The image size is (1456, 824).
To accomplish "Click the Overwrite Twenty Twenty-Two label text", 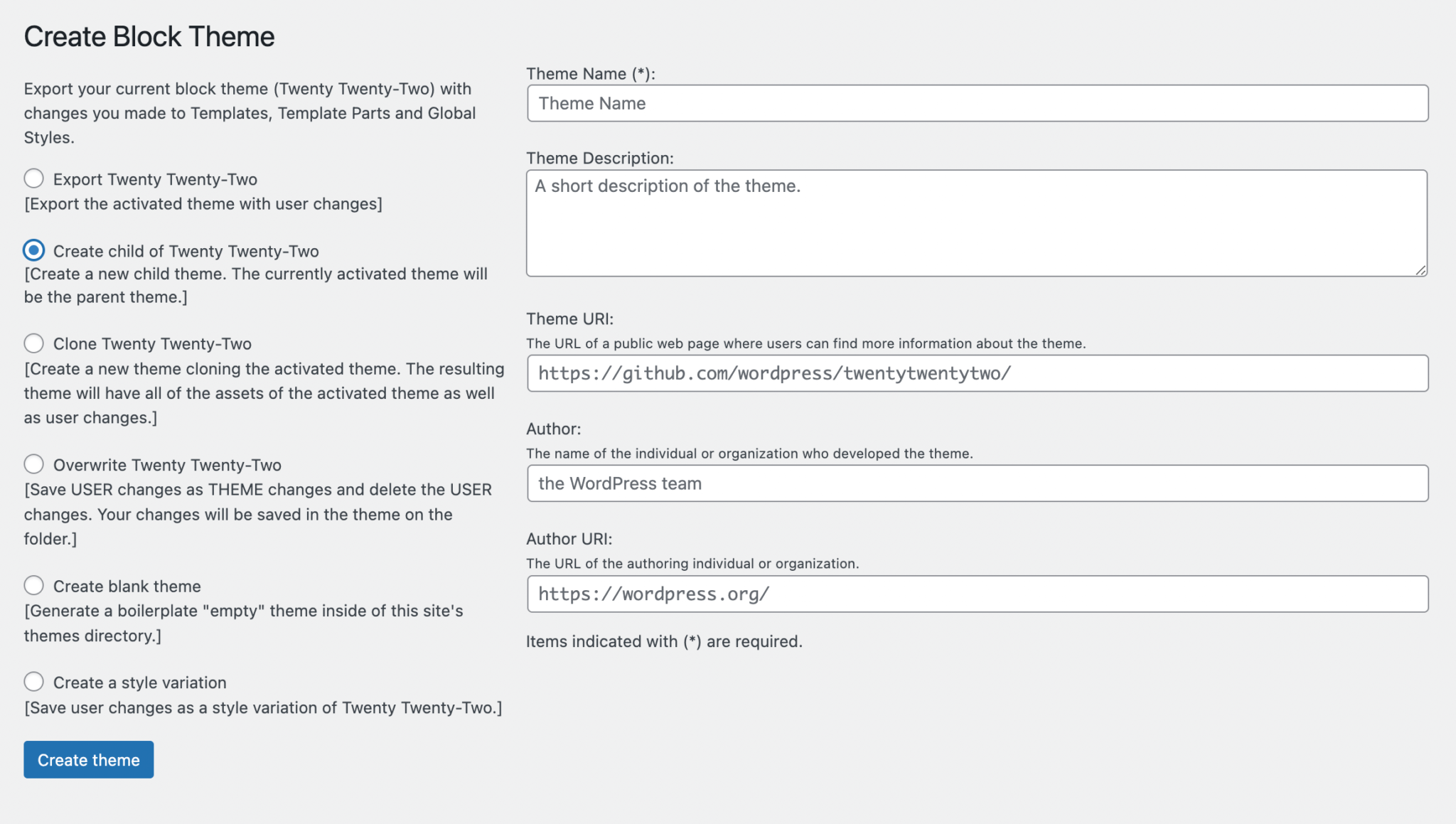I will click(167, 465).
